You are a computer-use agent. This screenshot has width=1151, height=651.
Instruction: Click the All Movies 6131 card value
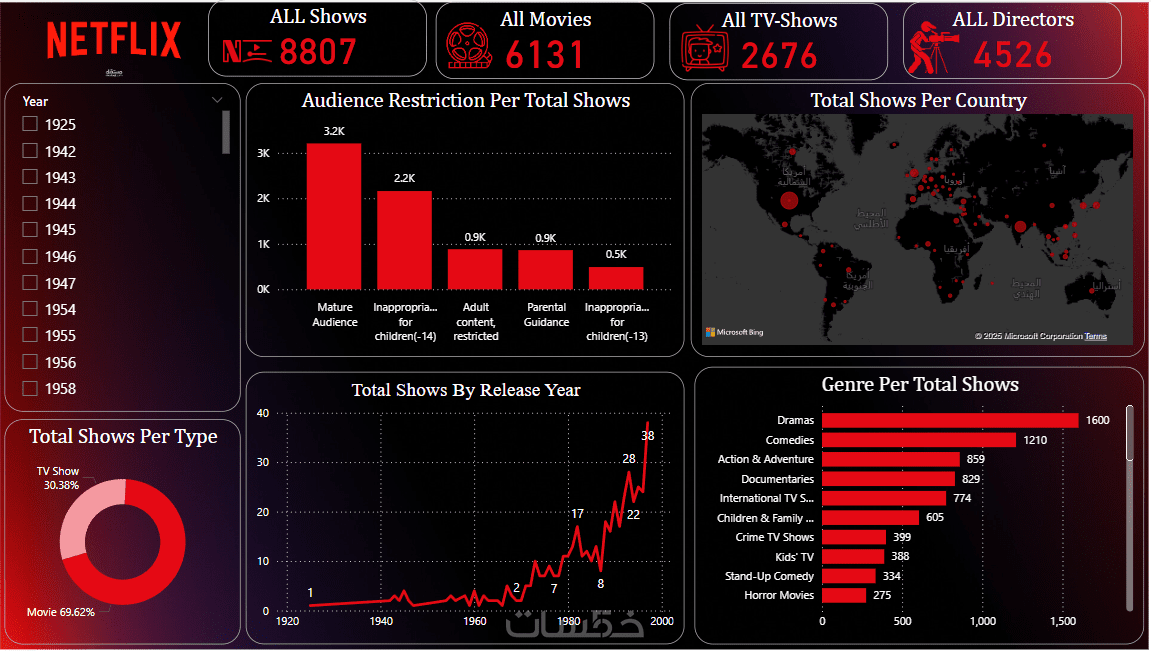[545, 55]
